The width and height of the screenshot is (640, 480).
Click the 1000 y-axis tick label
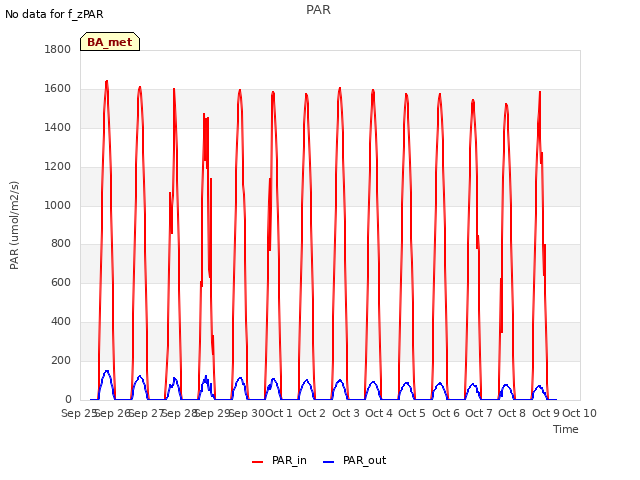[x=58, y=205]
